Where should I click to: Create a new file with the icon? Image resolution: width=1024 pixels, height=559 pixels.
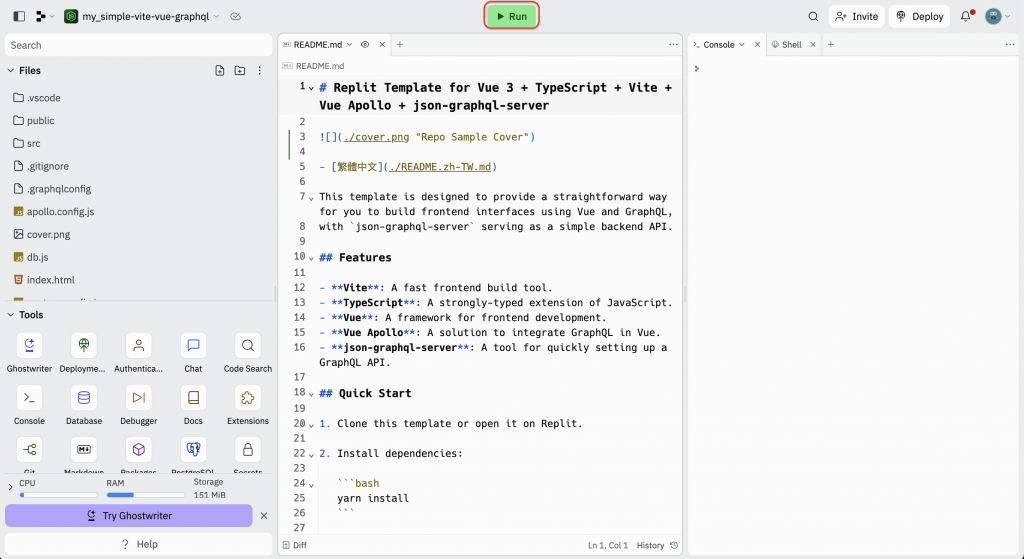219,71
